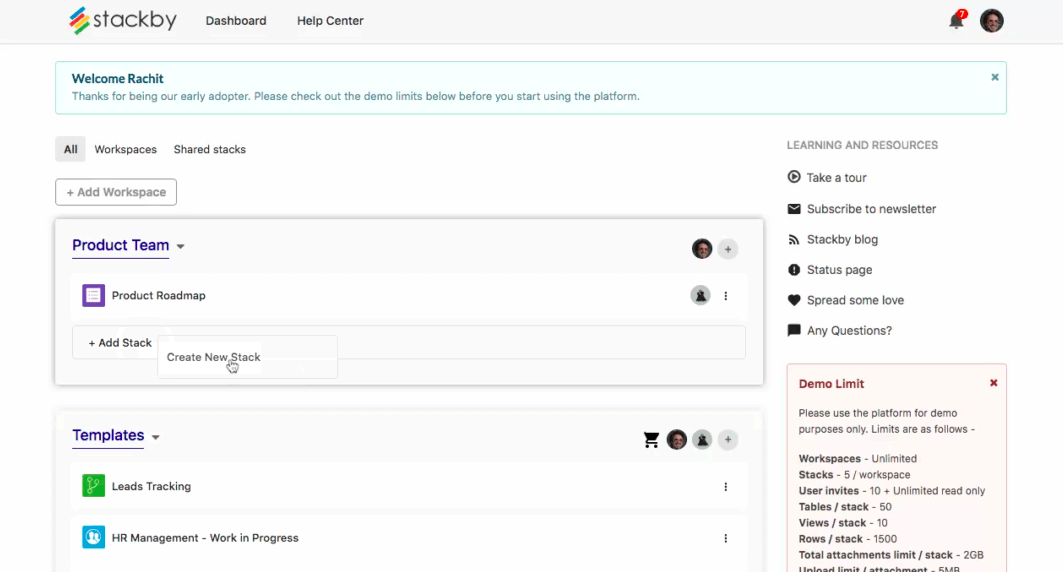Add member to Product Team workspace

pyautogui.click(x=727, y=249)
